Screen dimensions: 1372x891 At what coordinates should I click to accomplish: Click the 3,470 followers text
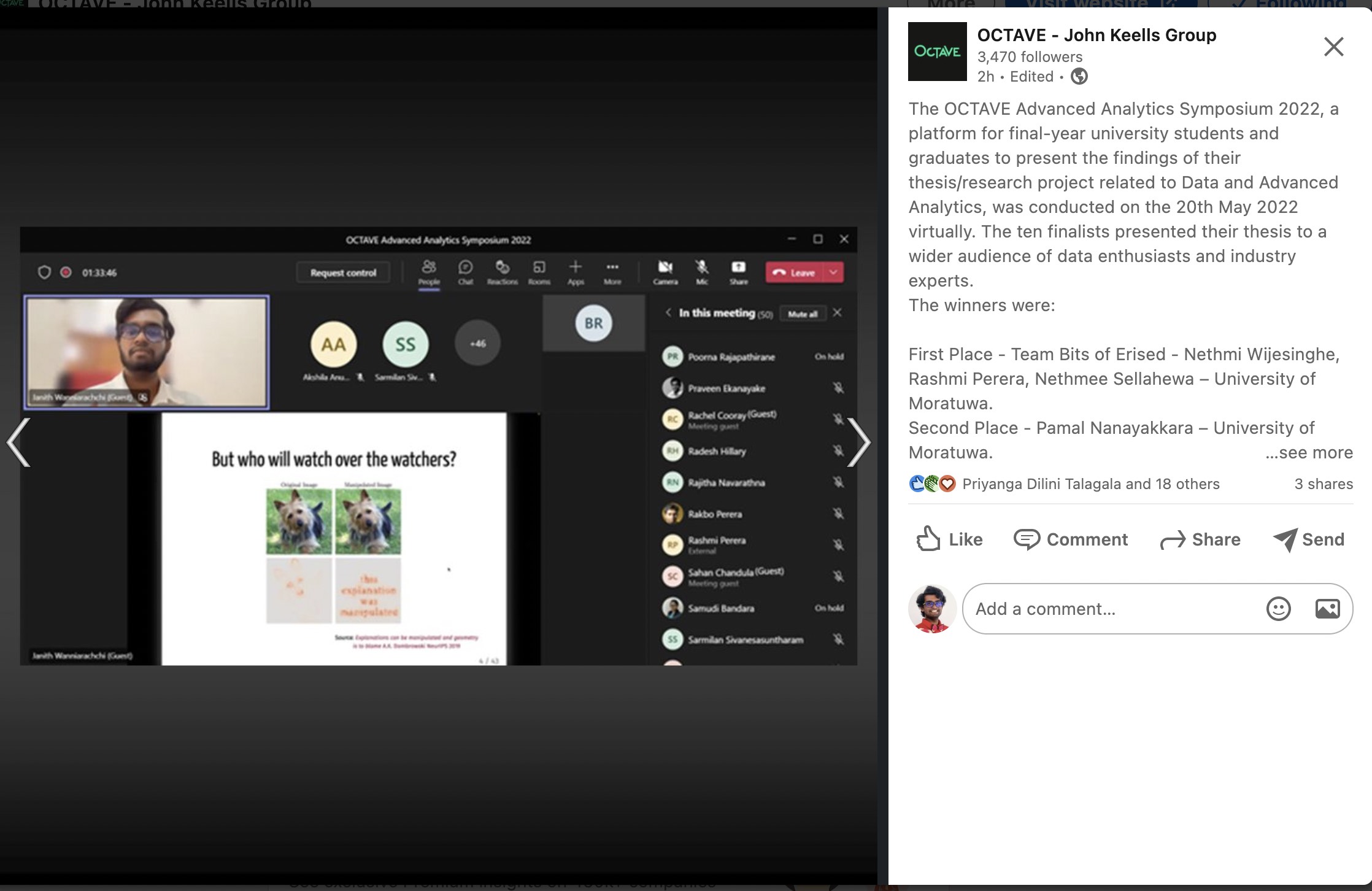click(x=1030, y=57)
